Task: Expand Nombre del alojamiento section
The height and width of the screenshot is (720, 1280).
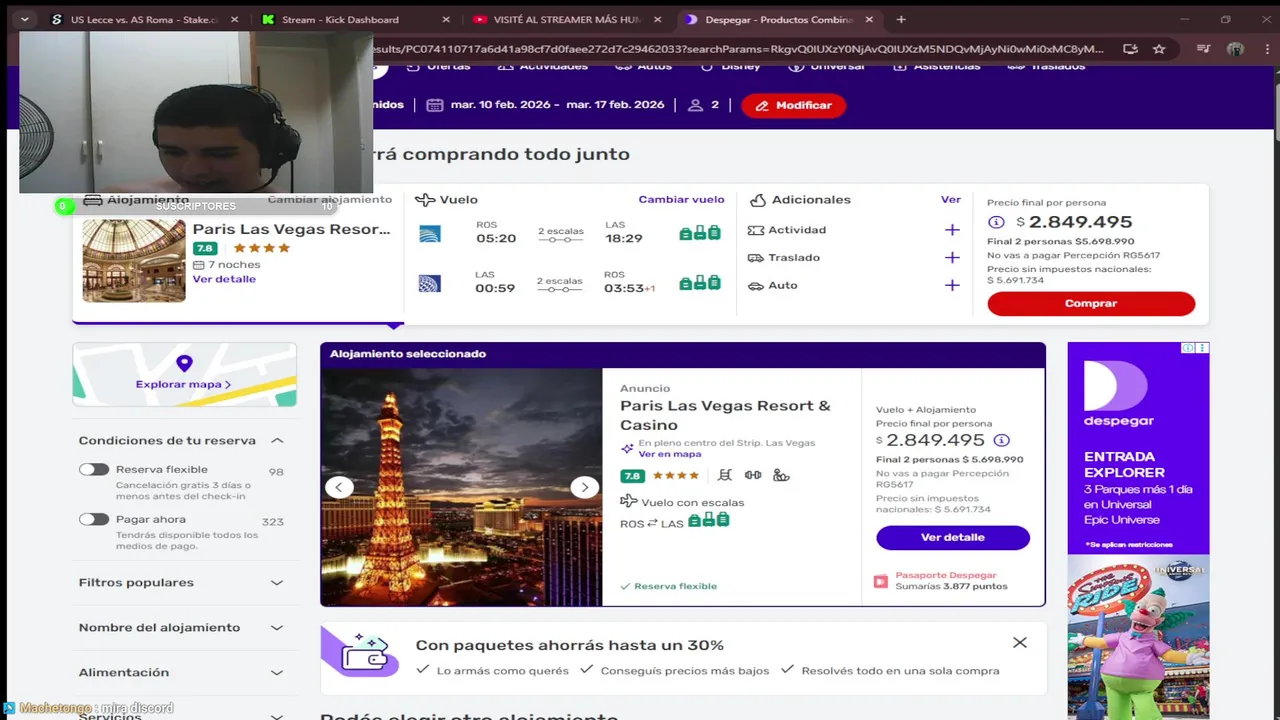Action: 277,628
